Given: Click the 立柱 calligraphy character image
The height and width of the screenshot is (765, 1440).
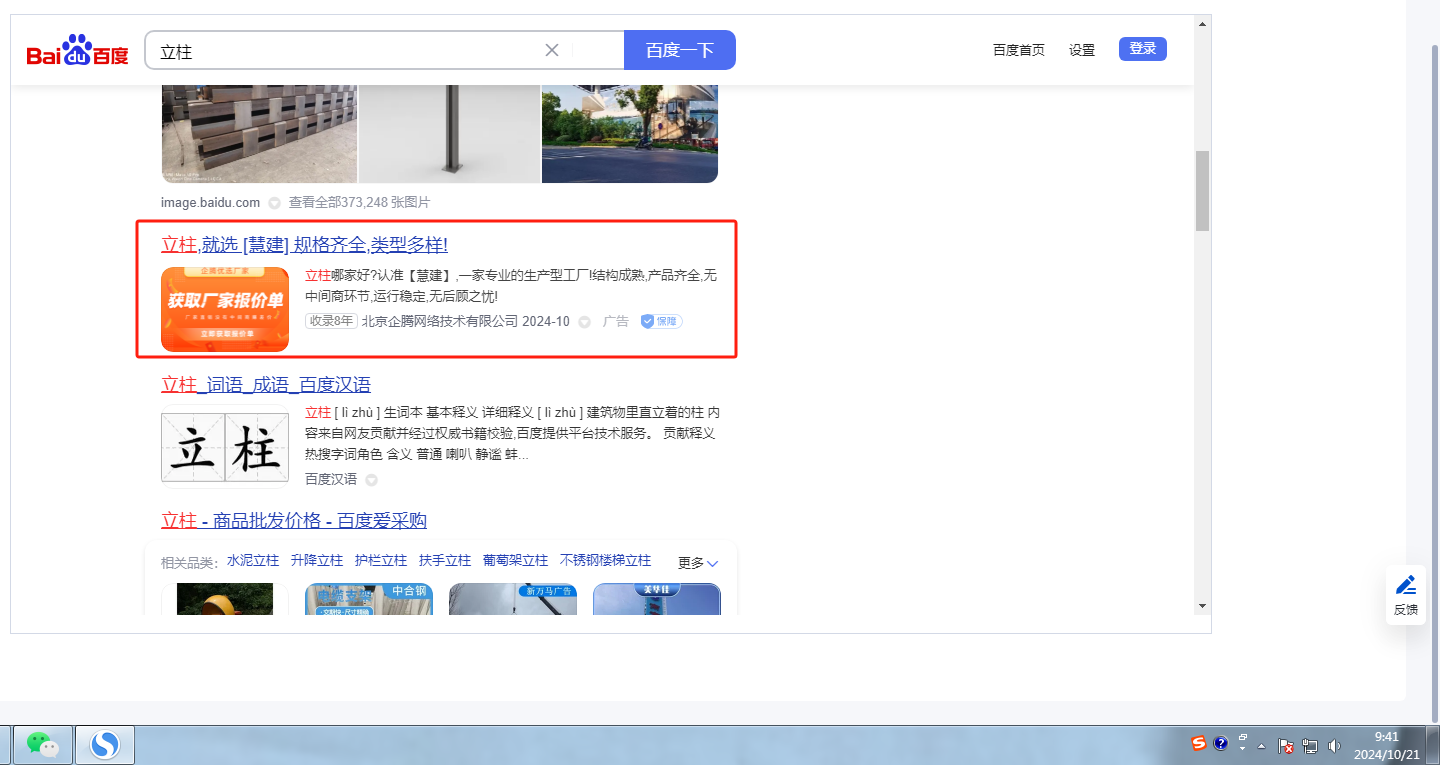Looking at the screenshot, I should (x=225, y=448).
